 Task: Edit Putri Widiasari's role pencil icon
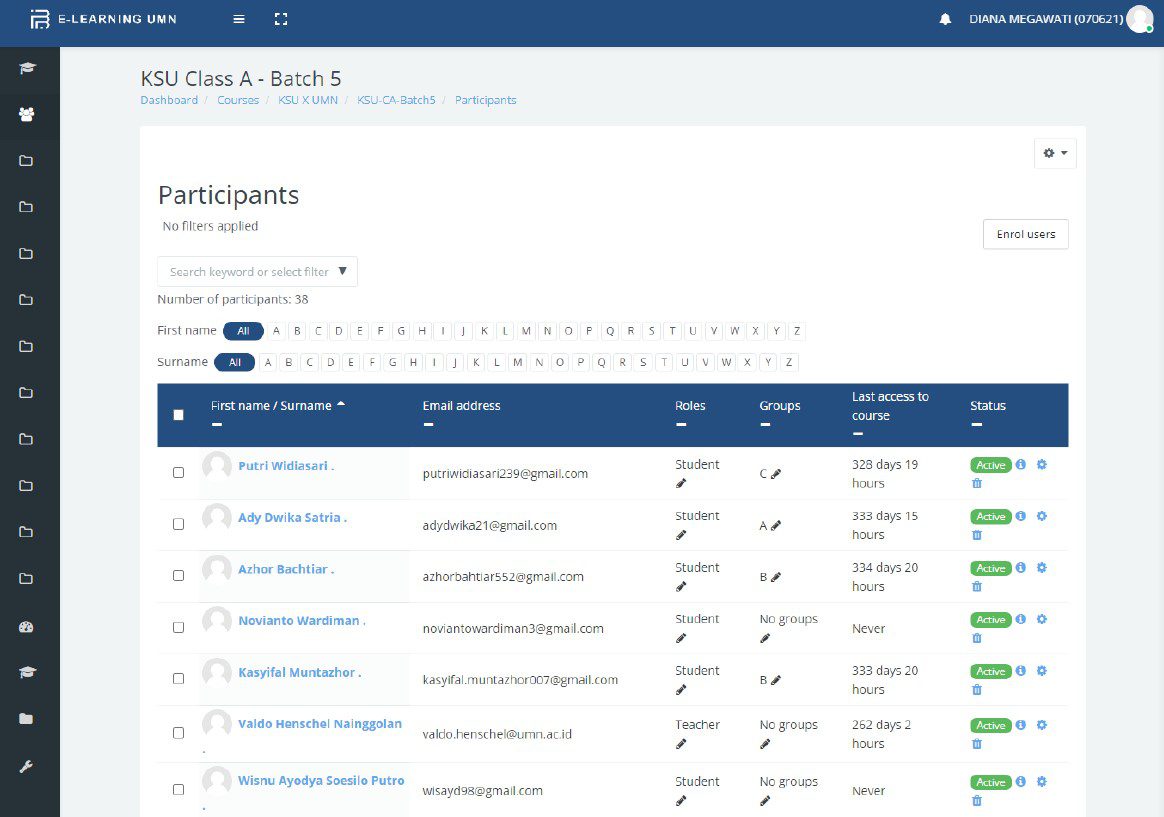click(681, 483)
